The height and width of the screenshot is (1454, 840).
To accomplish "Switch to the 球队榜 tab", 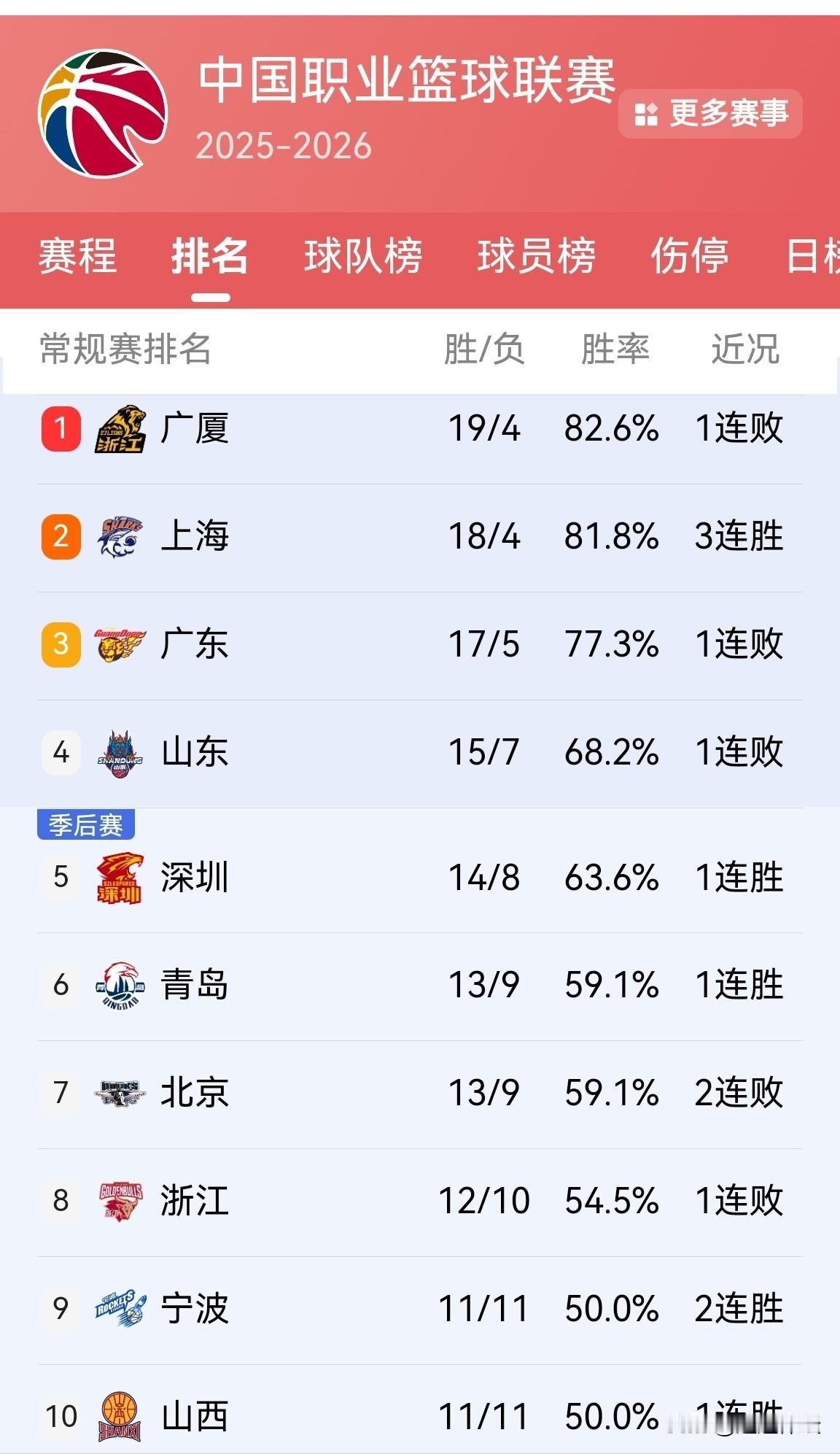I will tap(363, 256).
